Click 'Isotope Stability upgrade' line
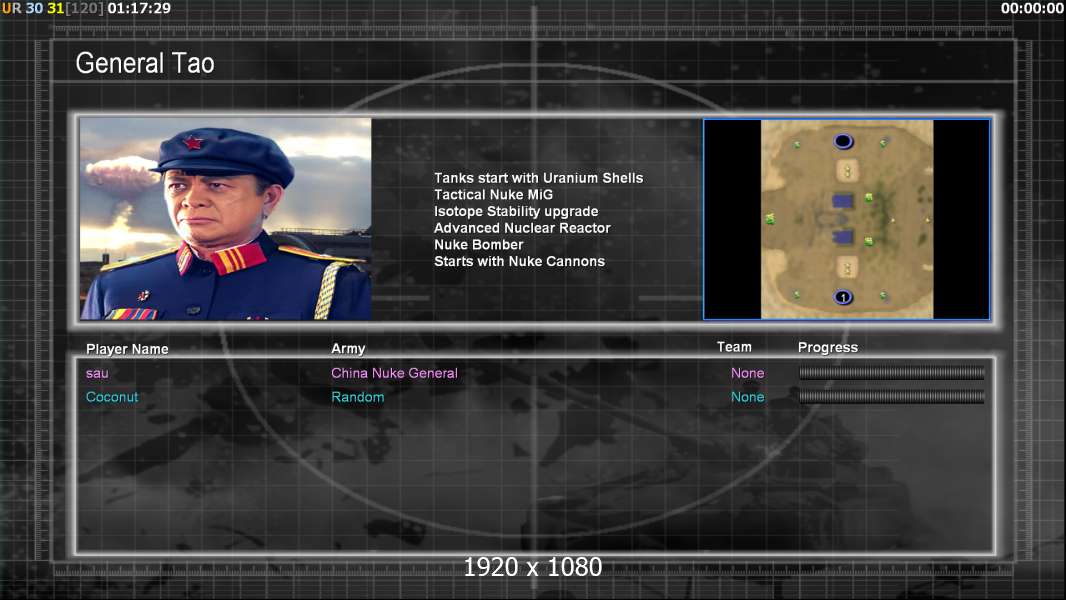 [516, 211]
